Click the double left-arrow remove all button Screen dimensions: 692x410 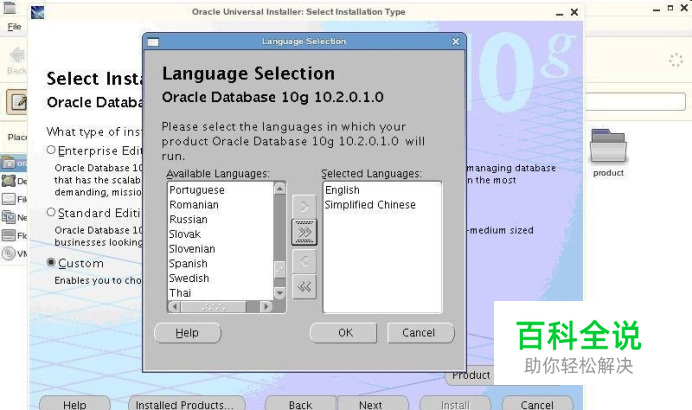click(304, 287)
